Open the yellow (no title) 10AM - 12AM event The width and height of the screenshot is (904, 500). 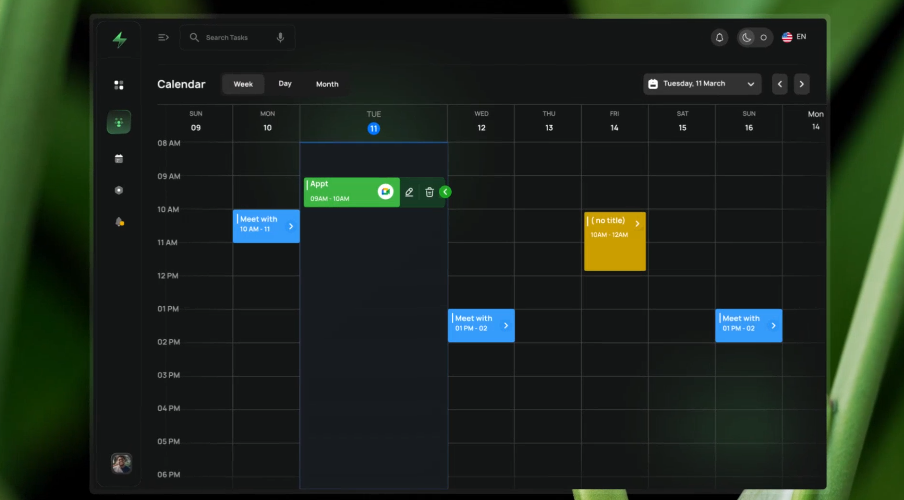click(615, 242)
